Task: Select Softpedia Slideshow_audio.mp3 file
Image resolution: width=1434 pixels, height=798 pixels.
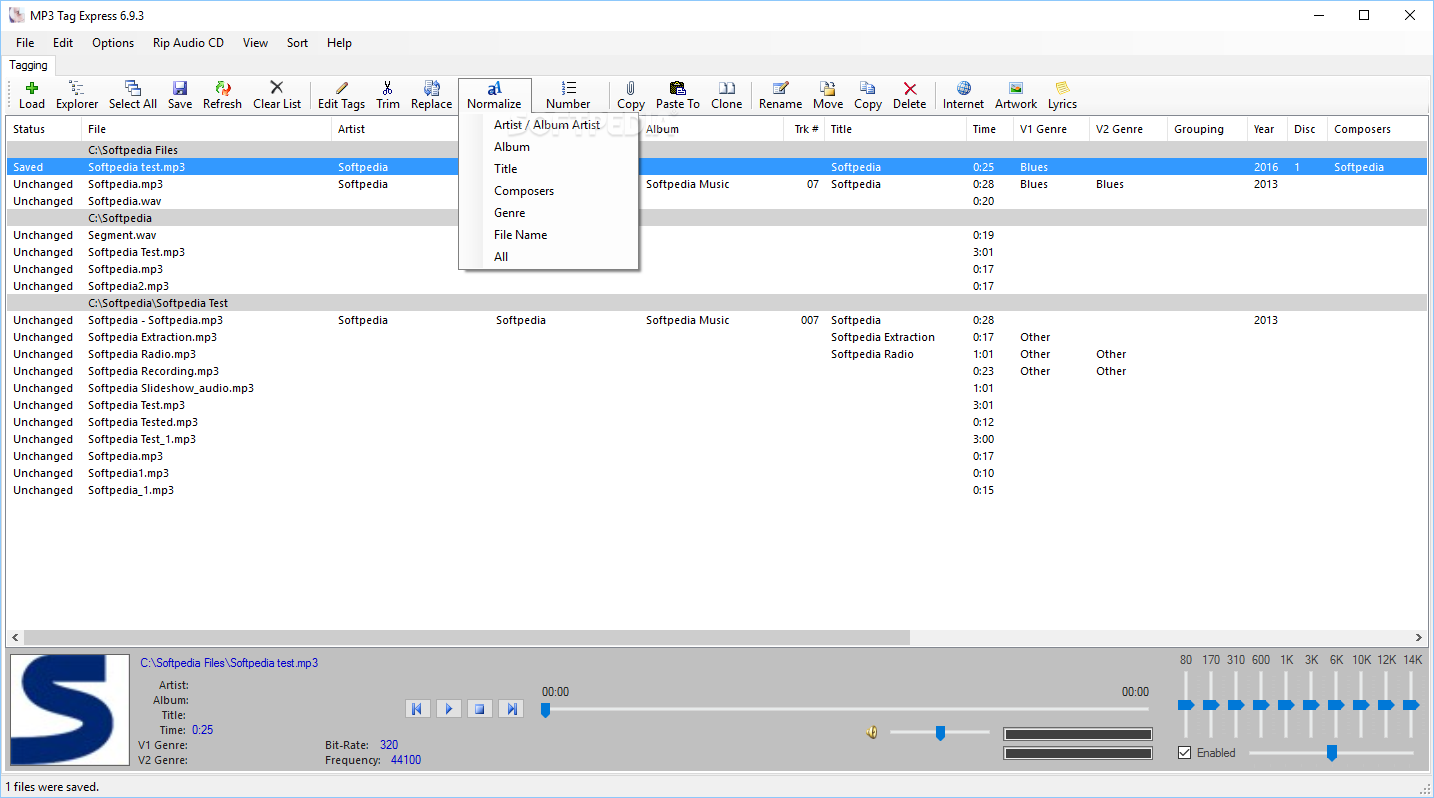Action: coord(717,388)
